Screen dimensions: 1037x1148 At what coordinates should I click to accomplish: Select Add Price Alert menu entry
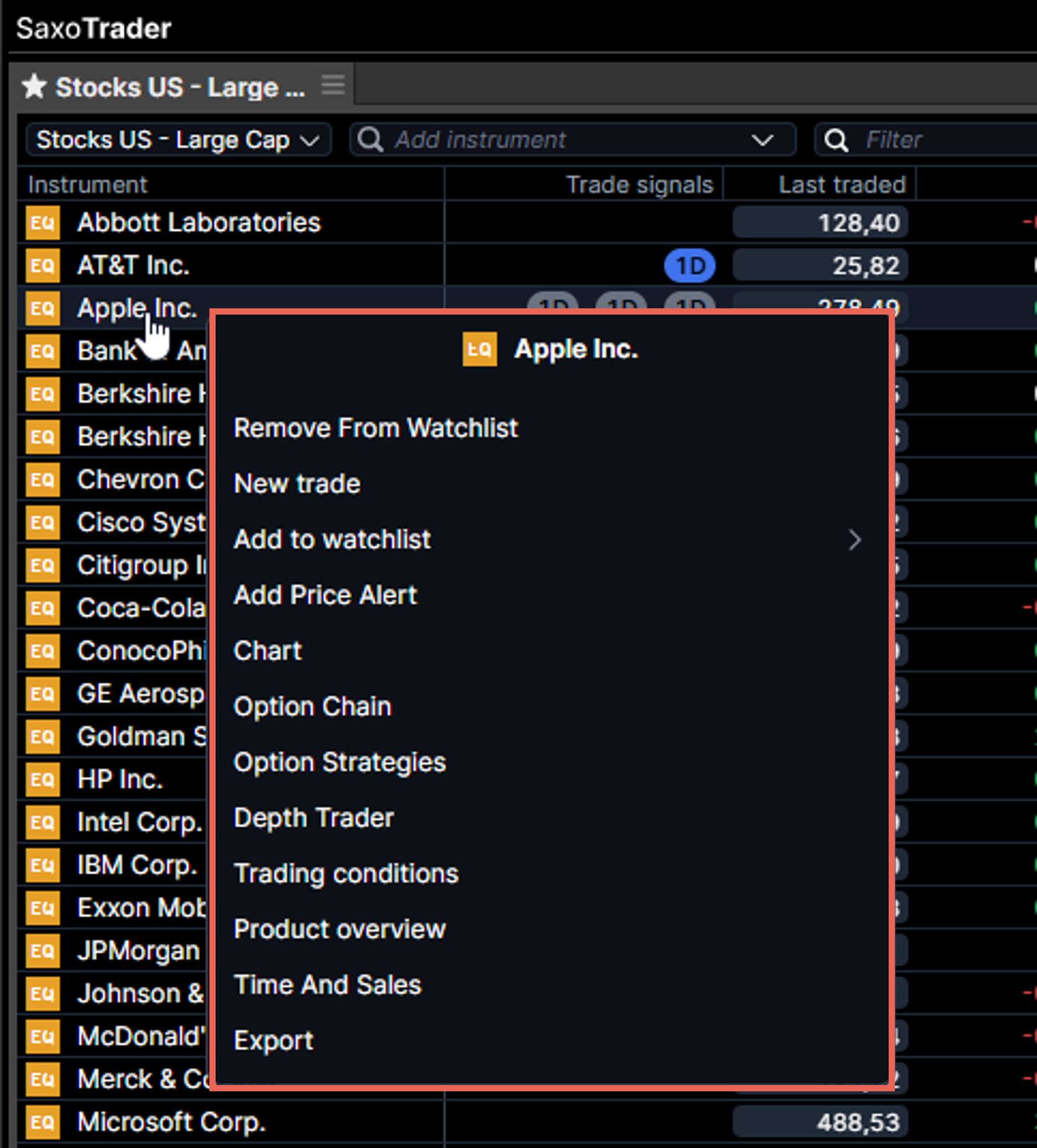coord(325,595)
